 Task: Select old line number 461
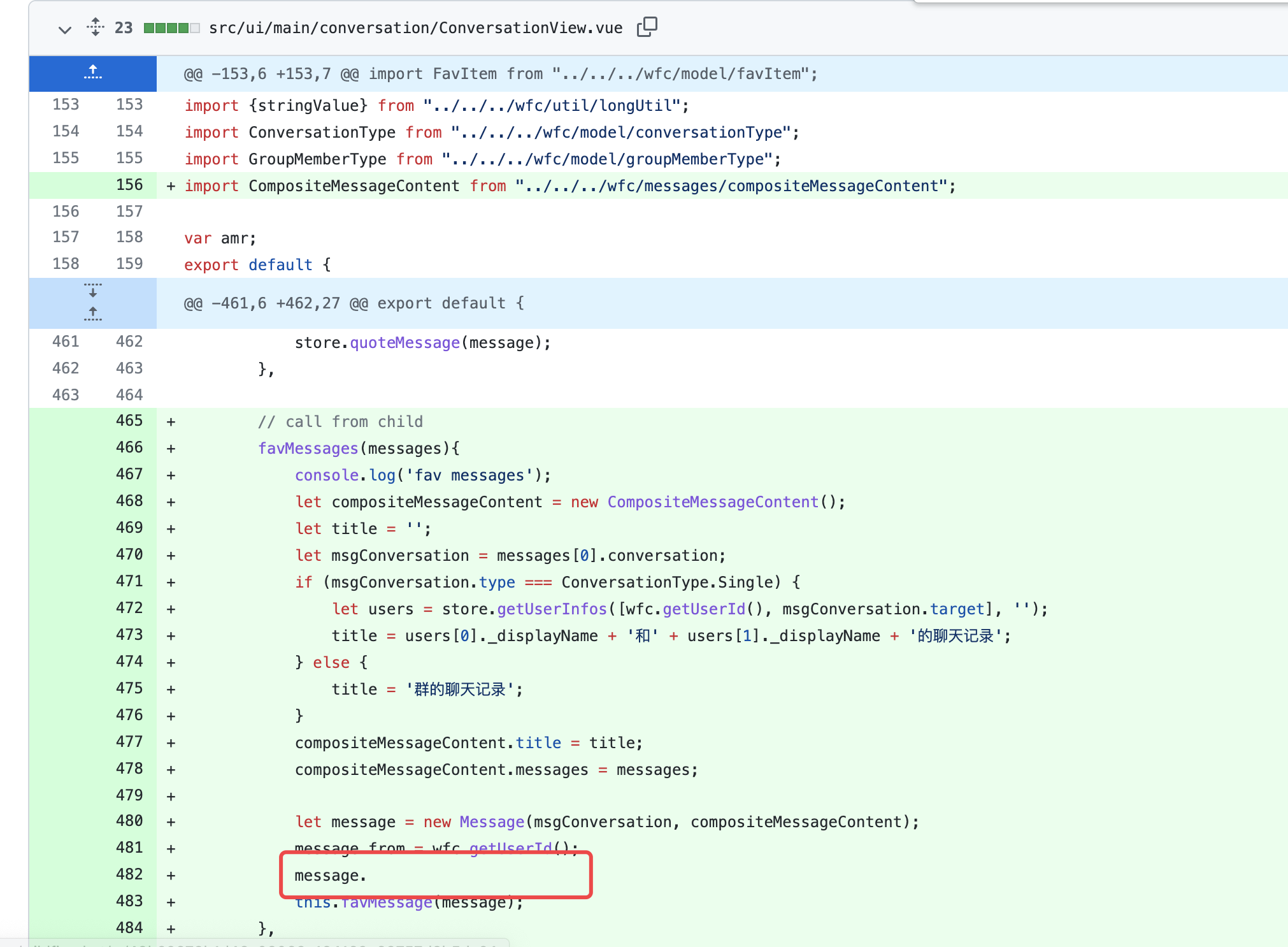[66, 342]
